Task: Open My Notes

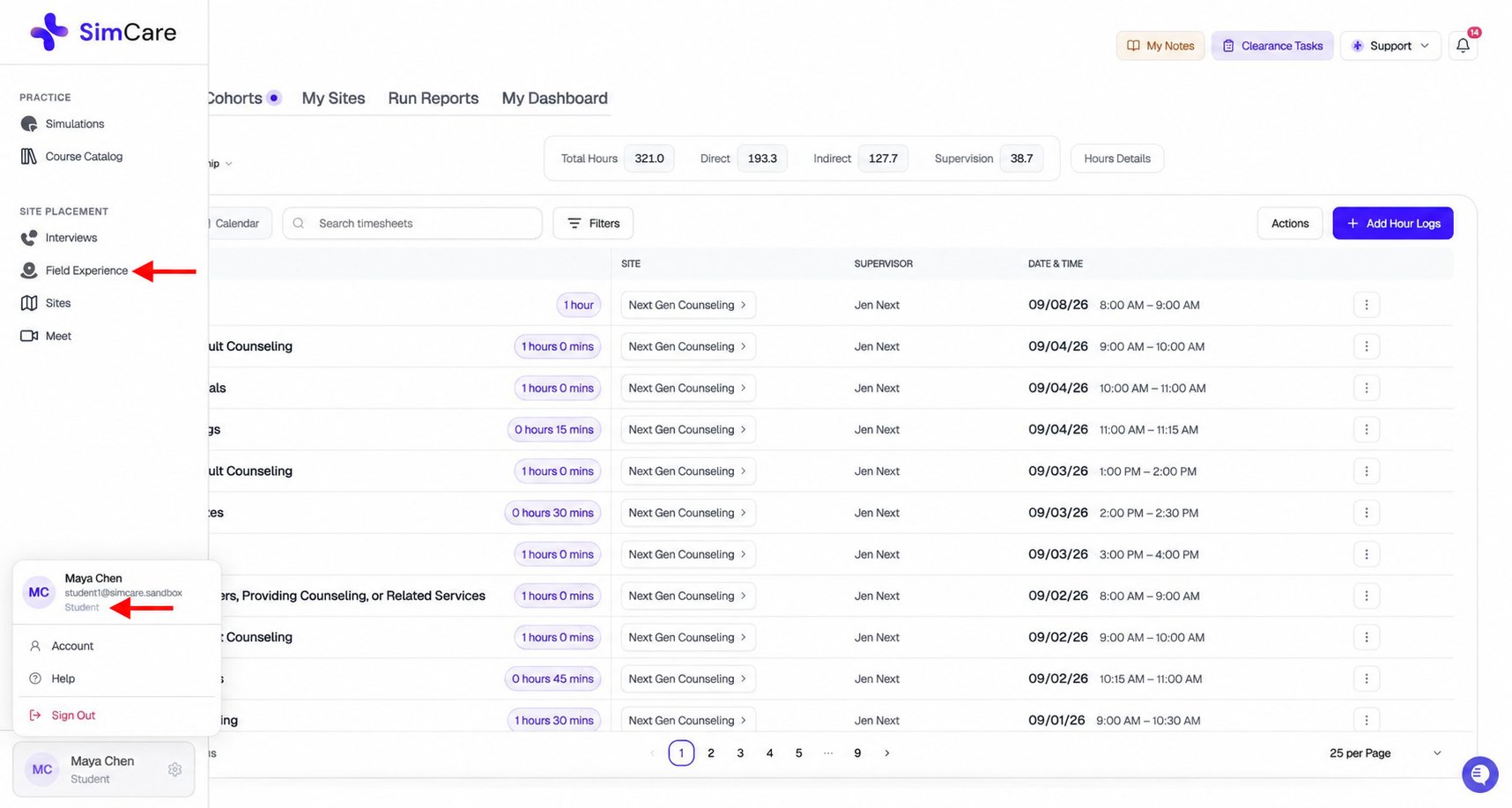Action: click(1160, 46)
